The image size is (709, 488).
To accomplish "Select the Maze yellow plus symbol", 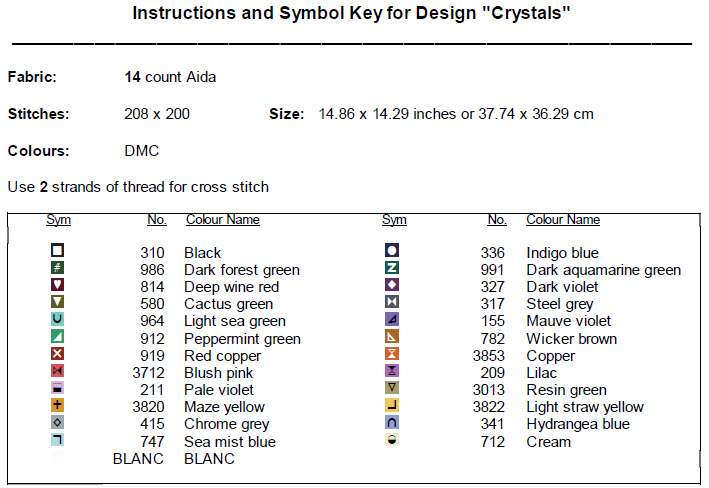I will point(58,406).
